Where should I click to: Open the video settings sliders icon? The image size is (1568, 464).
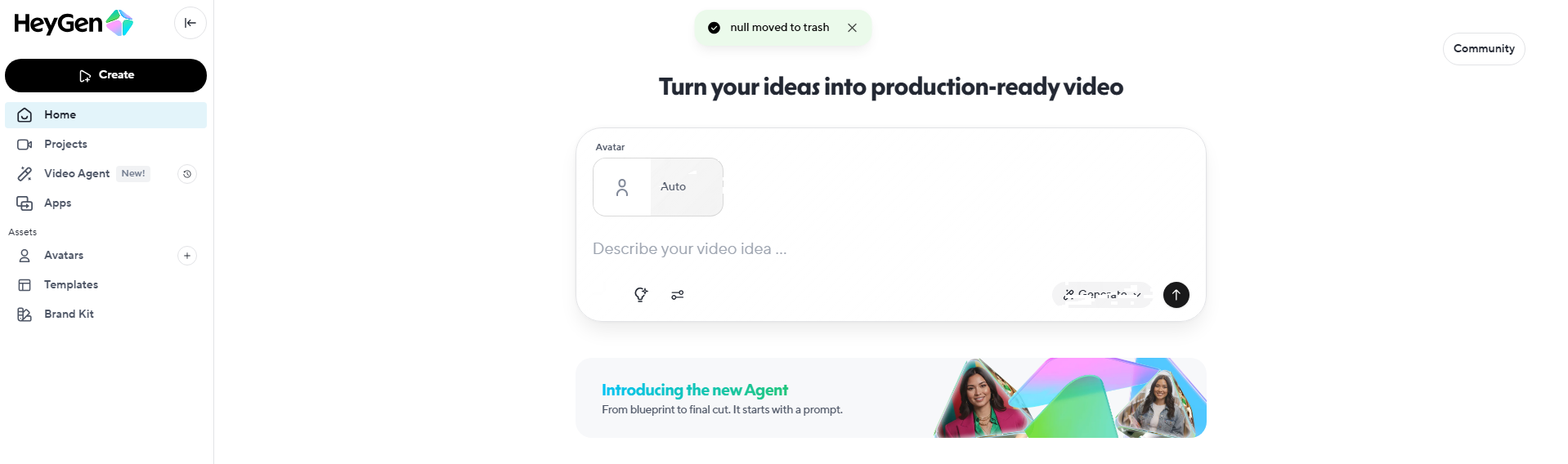coord(678,295)
